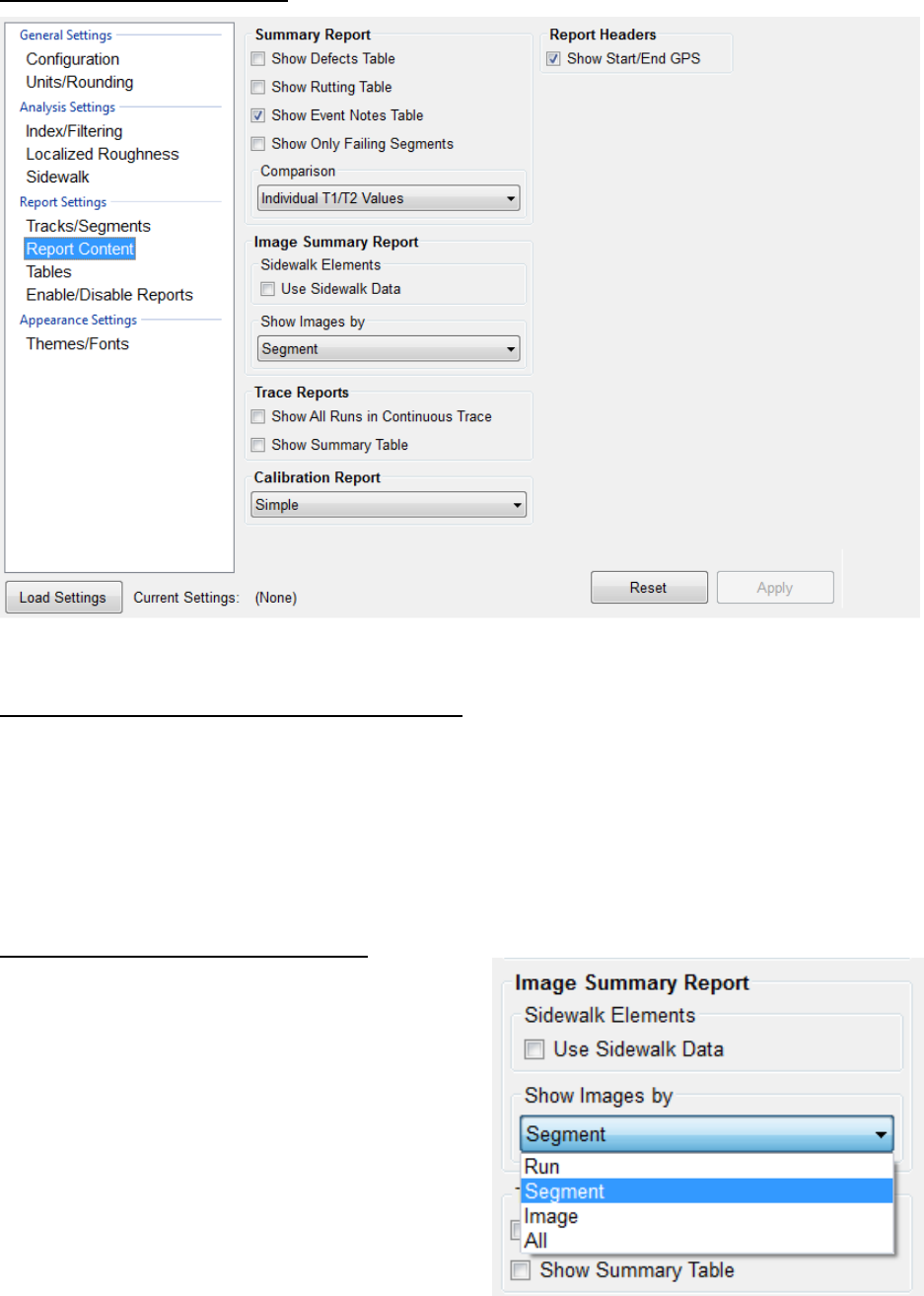Check Show Summary Table in enlarged view
924x1296 pixels.
pos(520,1270)
